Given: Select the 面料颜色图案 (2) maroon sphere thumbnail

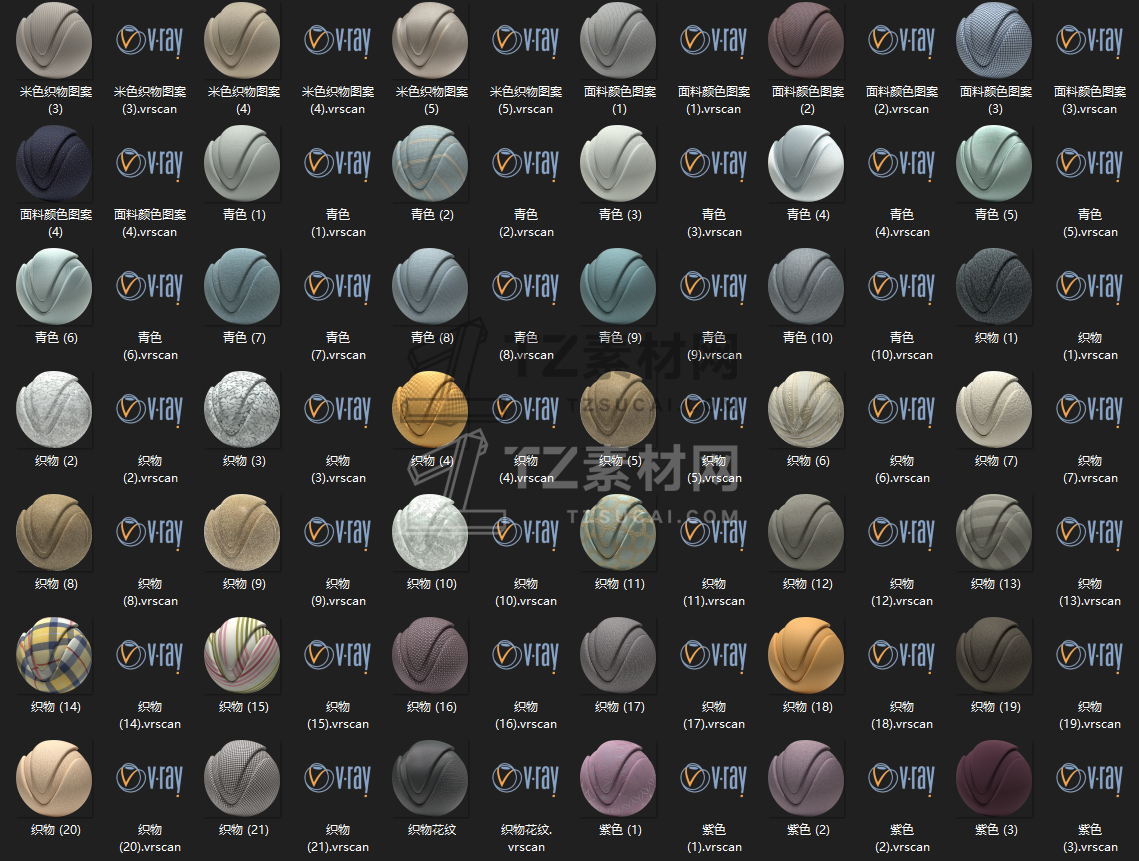Looking at the screenshot, I should coord(807,41).
